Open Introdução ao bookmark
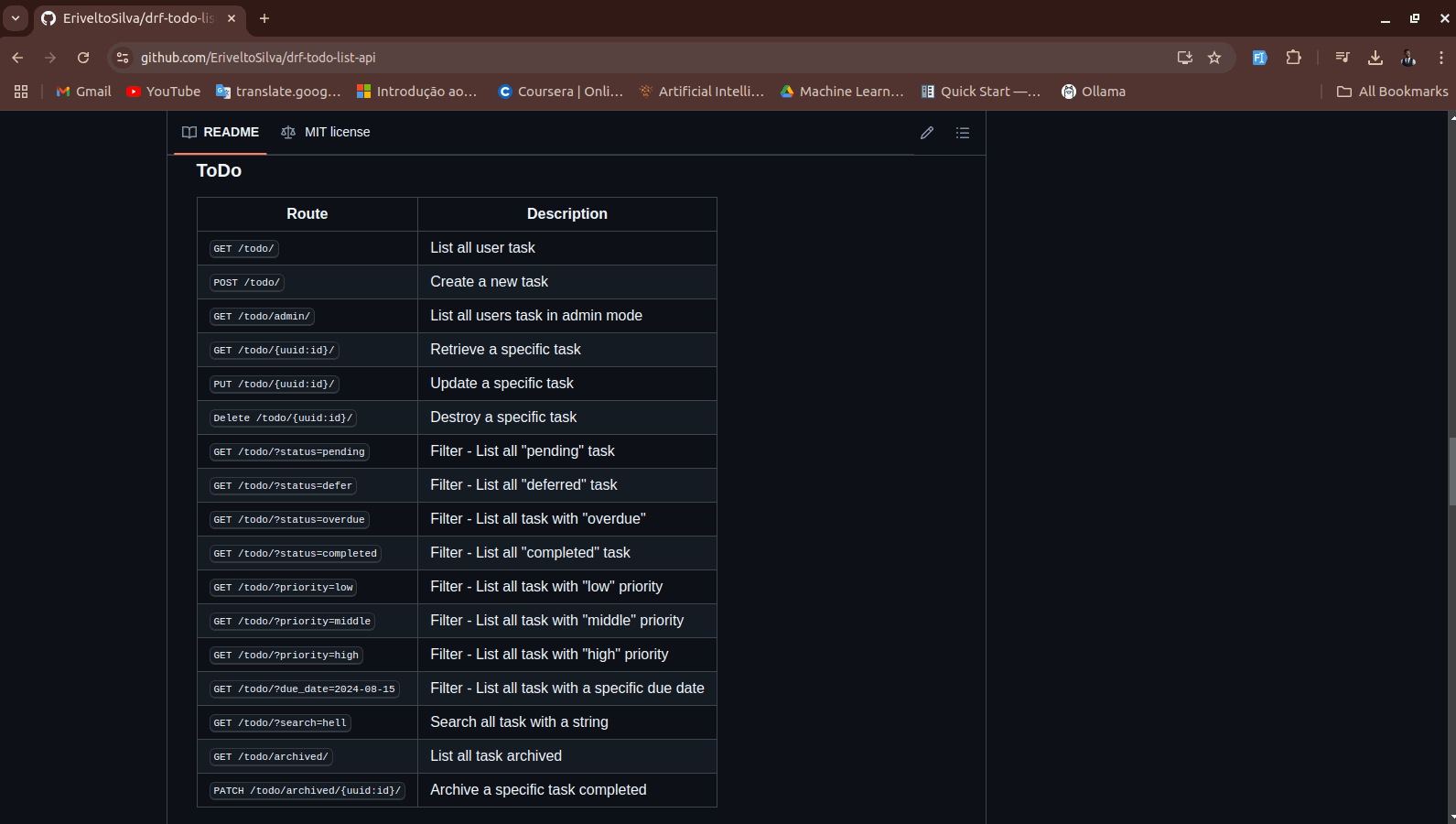Screen dimensions: 1456x824 (x=416, y=92)
